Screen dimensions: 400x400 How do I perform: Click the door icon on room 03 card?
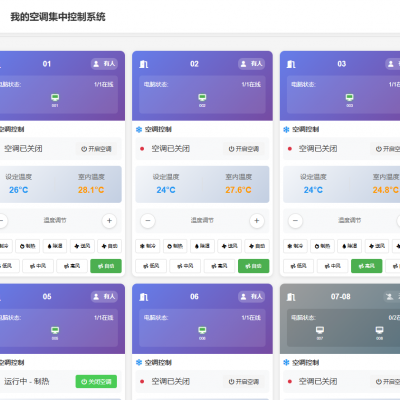coord(291,64)
